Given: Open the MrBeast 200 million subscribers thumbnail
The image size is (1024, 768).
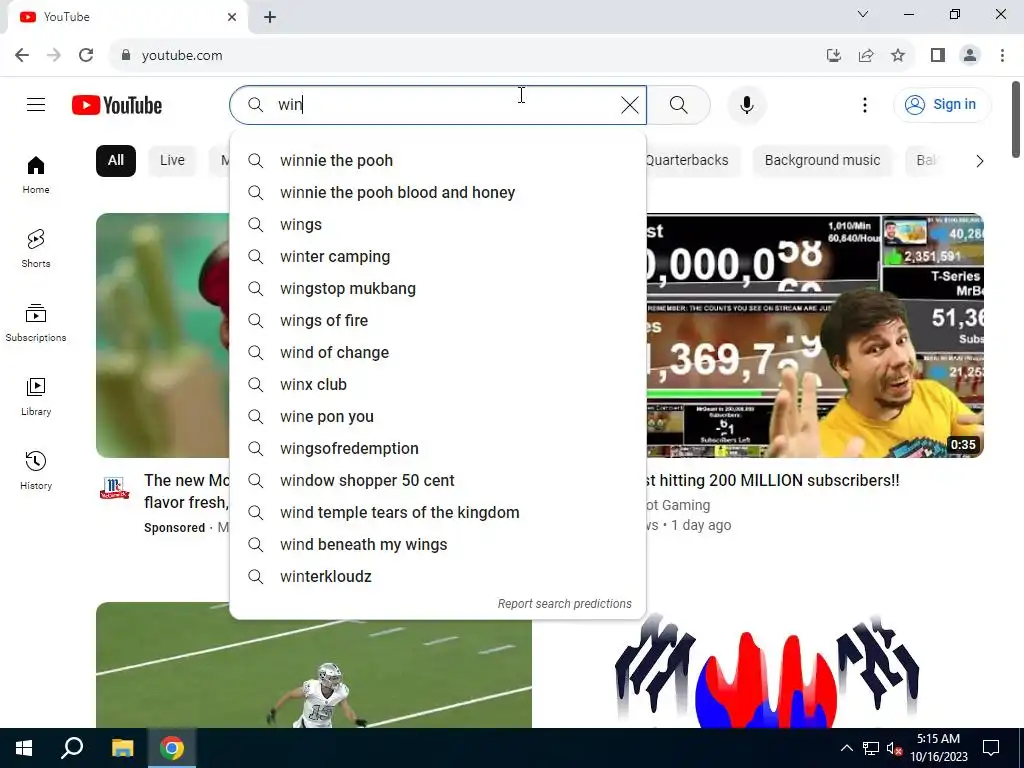Looking at the screenshot, I should click(x=815, y=336).
